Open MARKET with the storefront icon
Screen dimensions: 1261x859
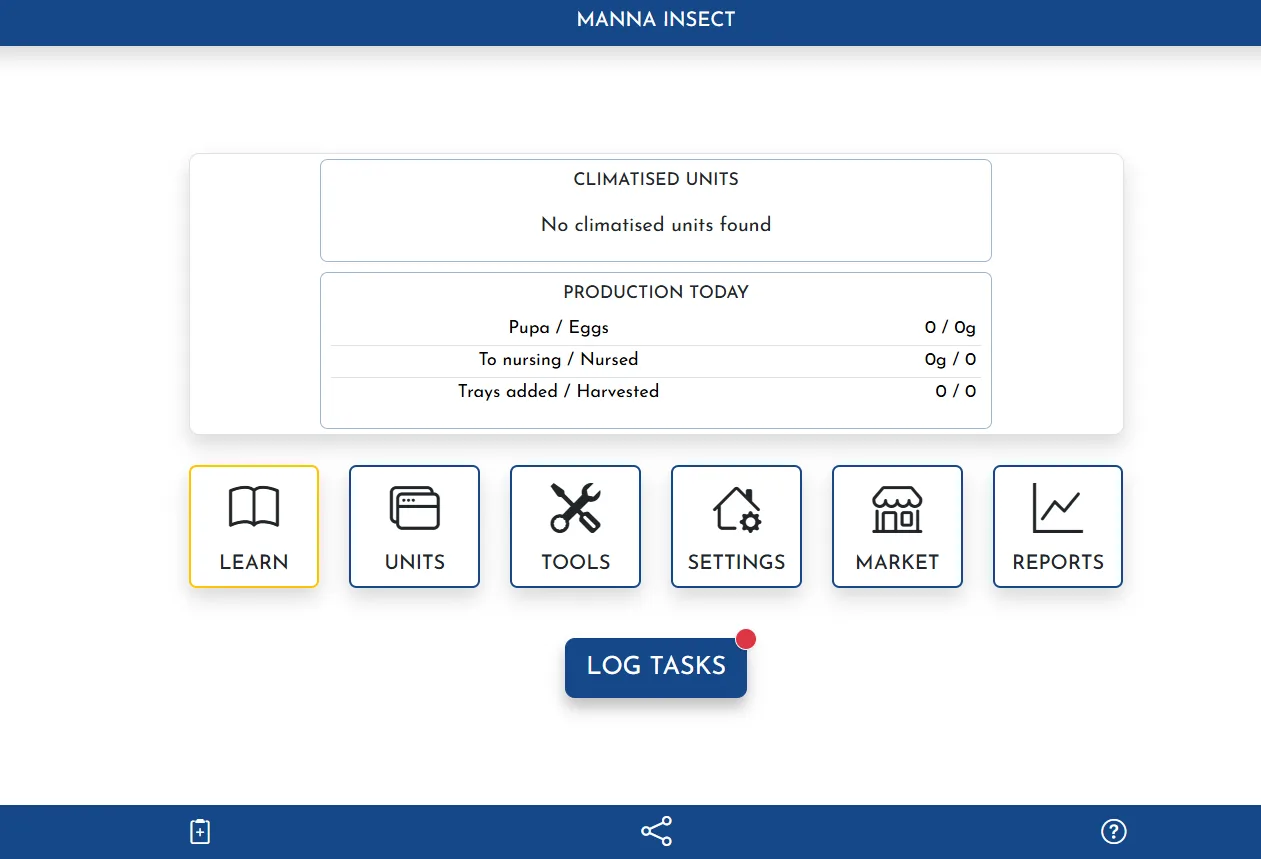pos(897,508)
